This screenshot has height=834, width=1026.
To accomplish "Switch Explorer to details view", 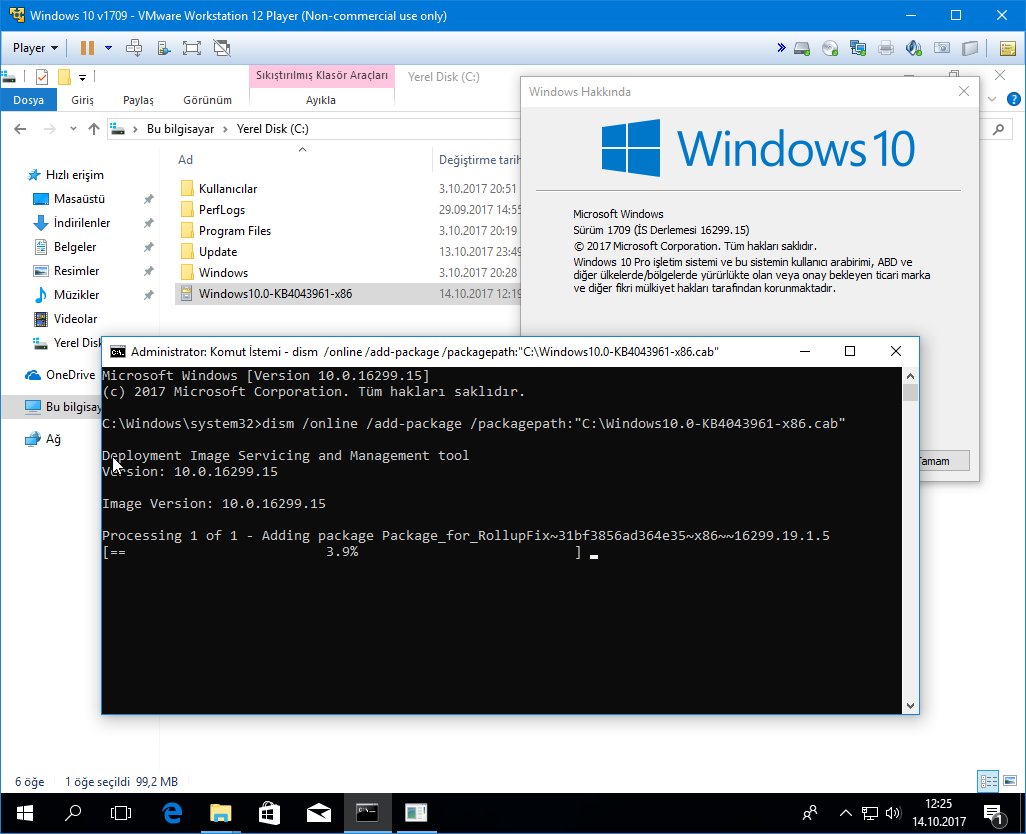I will pos(988,780).
